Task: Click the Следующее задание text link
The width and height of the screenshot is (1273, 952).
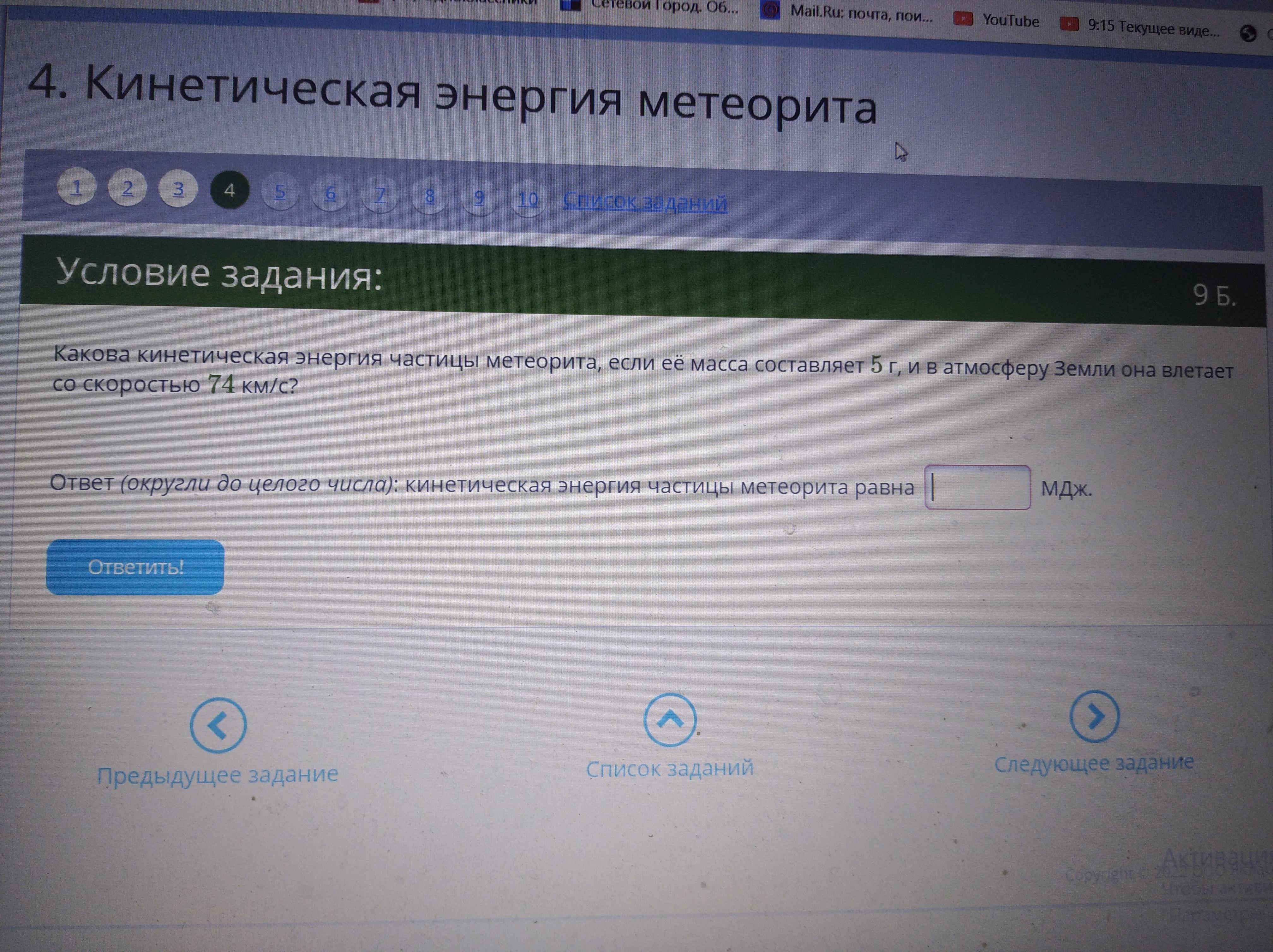Action: [x=1094, y=763]
